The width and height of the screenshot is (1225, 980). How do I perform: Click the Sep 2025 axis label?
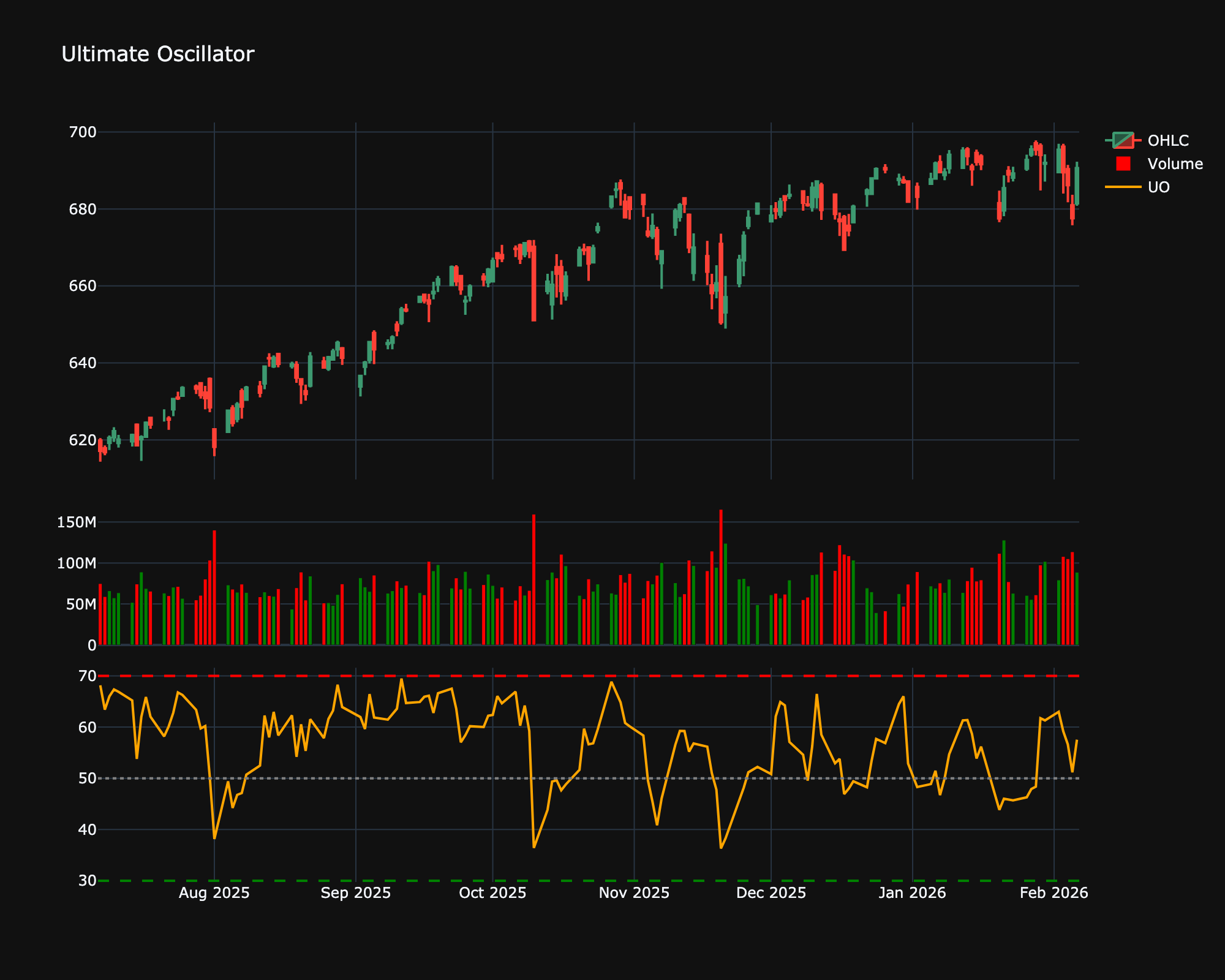coord(355,893)
